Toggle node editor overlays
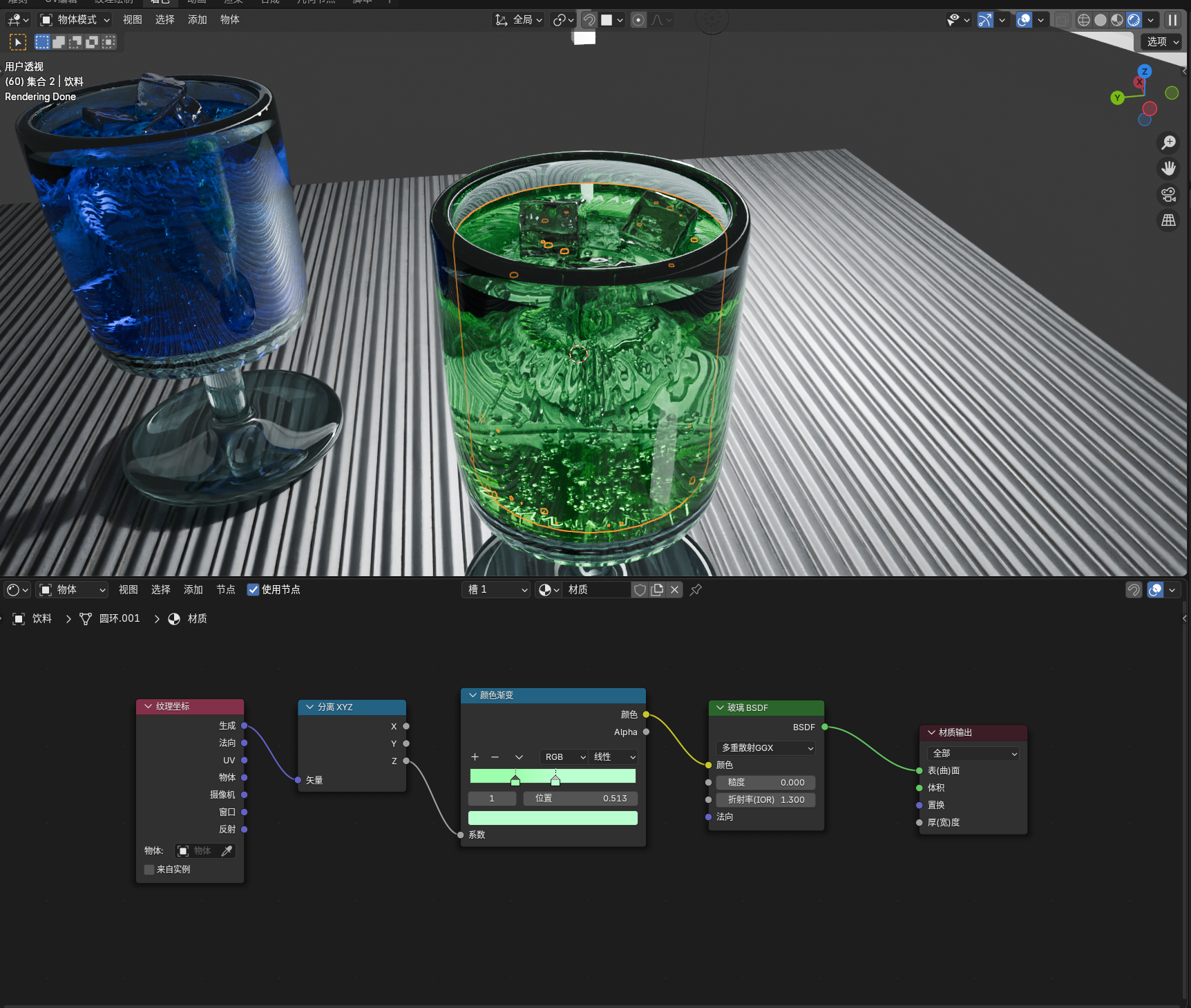The image size is (1191, 1008). [x=1155, y=590]
